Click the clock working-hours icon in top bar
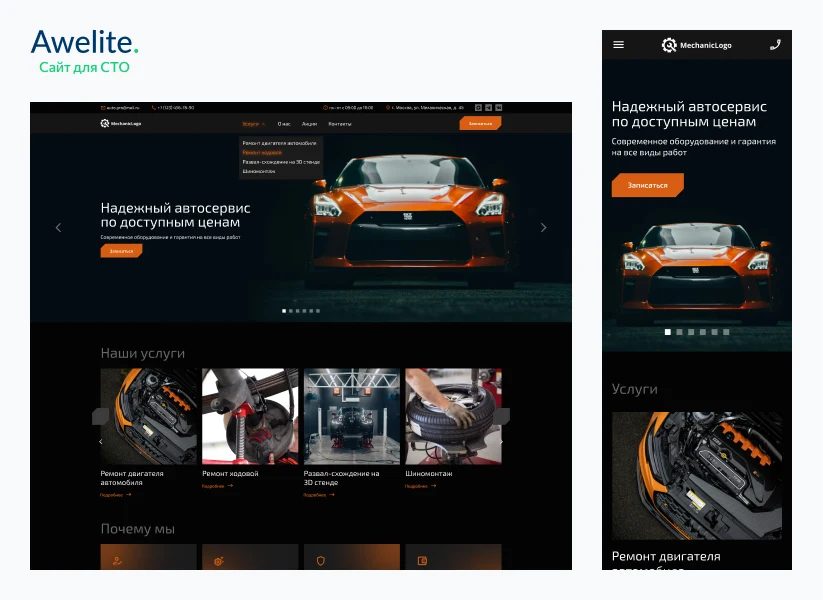The width and height of the screenshot is (823, 600). coord(325,108)
